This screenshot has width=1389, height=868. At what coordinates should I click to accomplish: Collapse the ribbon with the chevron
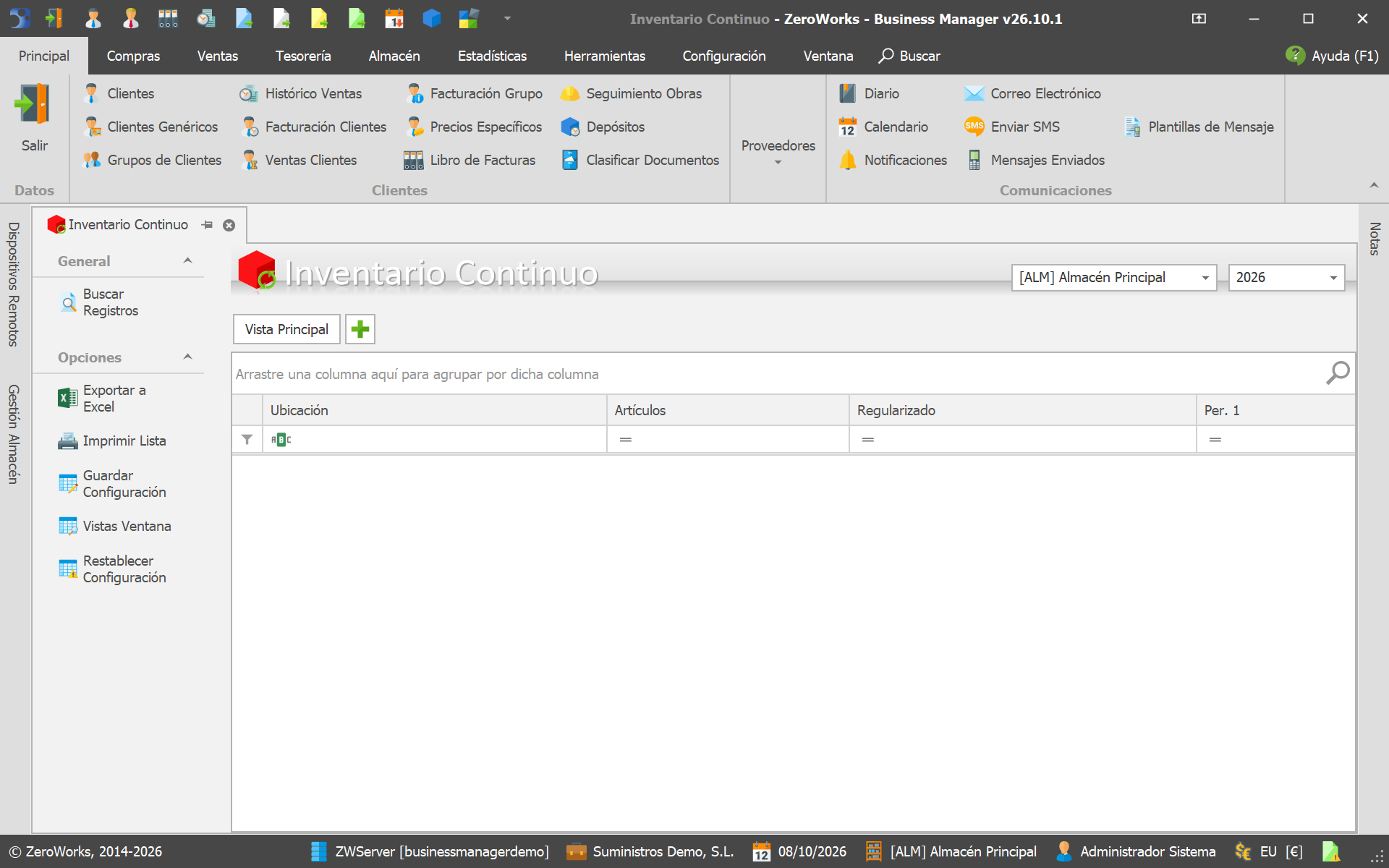[1374, 186]
